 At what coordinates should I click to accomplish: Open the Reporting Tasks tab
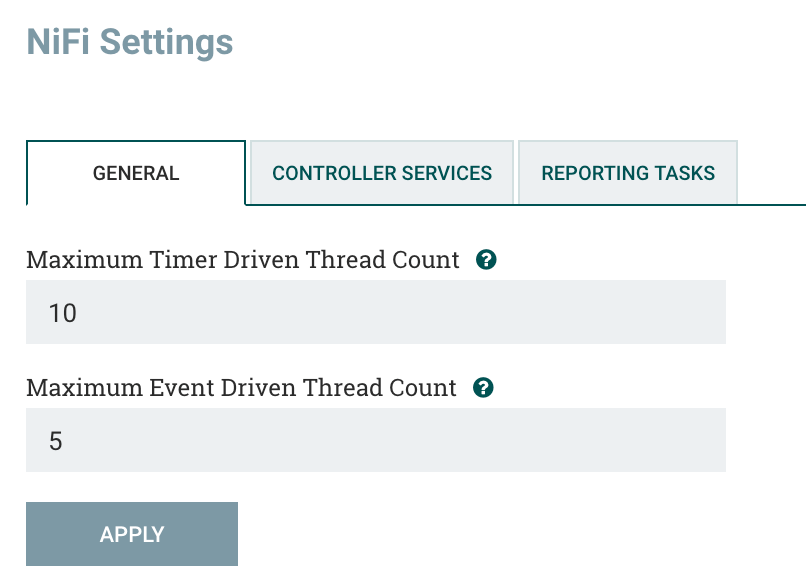(x=628, y=173)
